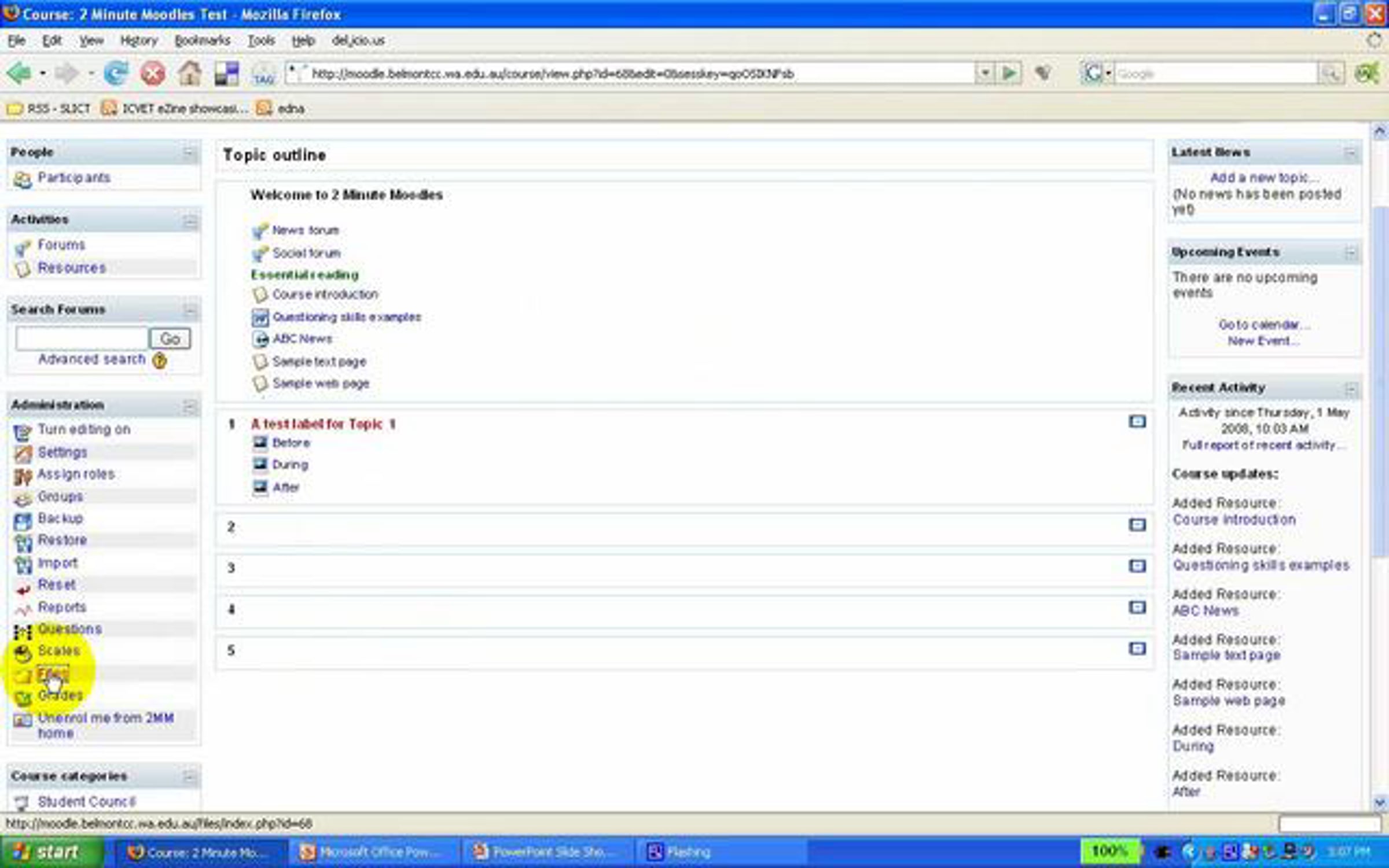Viewport: 1389px width, 868px height.
Task: Show only topic 2 toggle
Action: [x=1137, y=525]
